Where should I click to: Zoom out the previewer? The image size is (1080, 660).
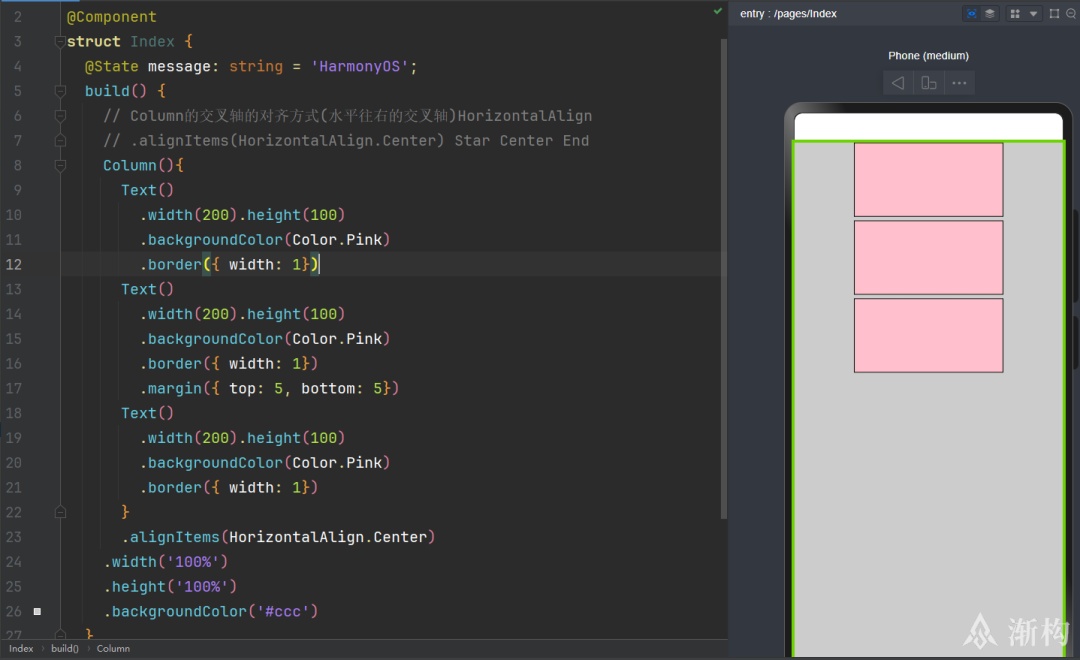(1071, 14)
